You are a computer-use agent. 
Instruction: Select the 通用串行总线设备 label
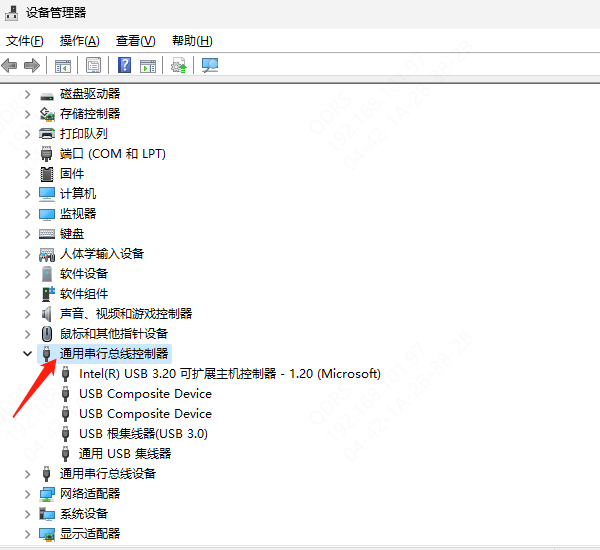tap(108, 474)
